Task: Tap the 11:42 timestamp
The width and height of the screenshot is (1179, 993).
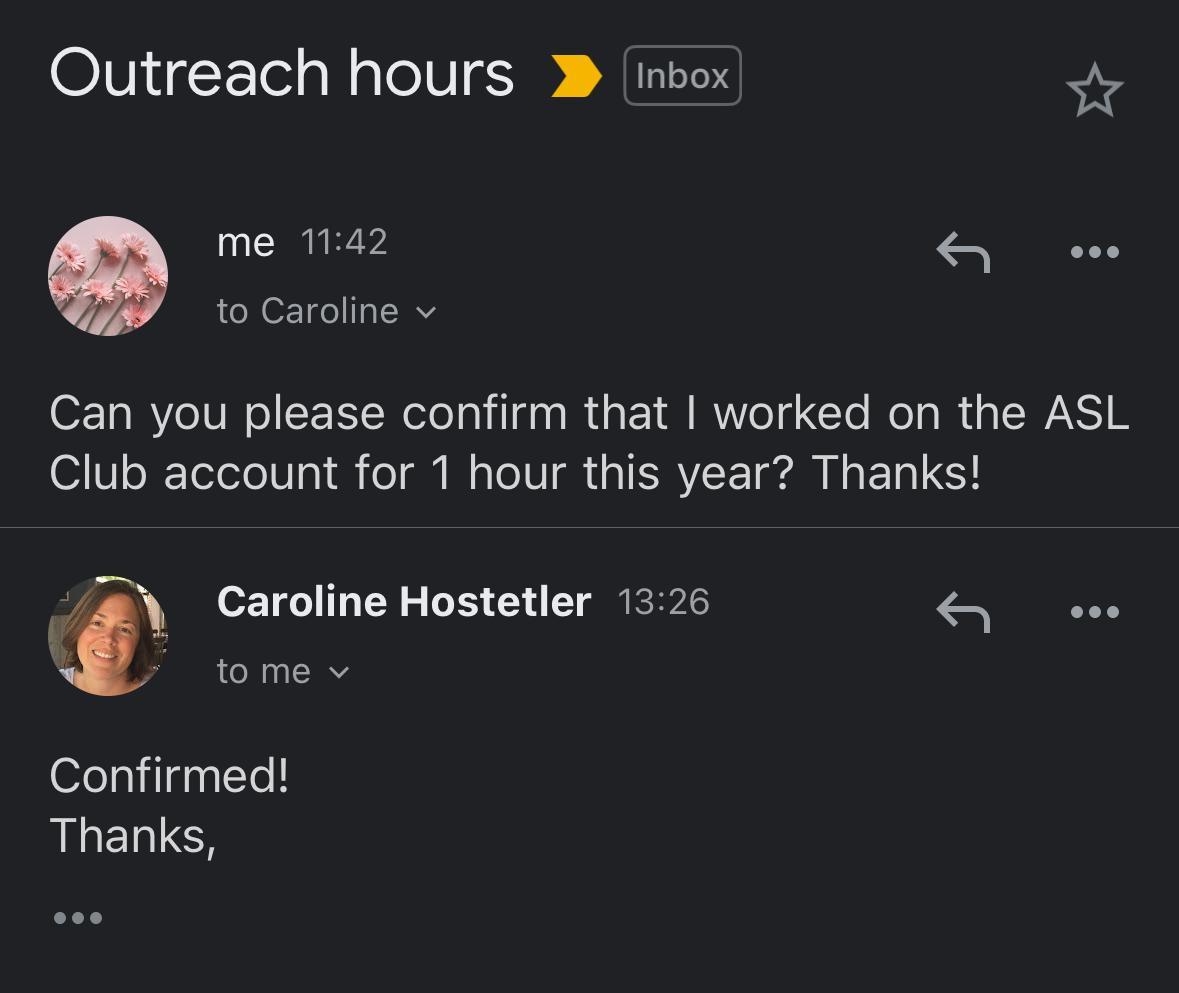Action: point(343,242)
